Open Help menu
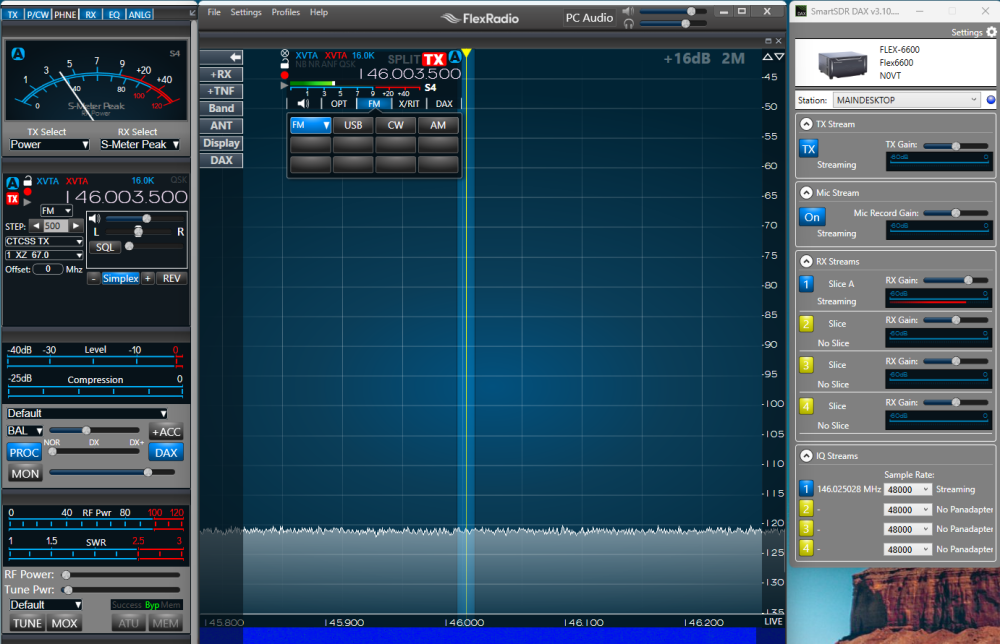This screenshot has width=1000, height=644. click(x=319, y=12)
